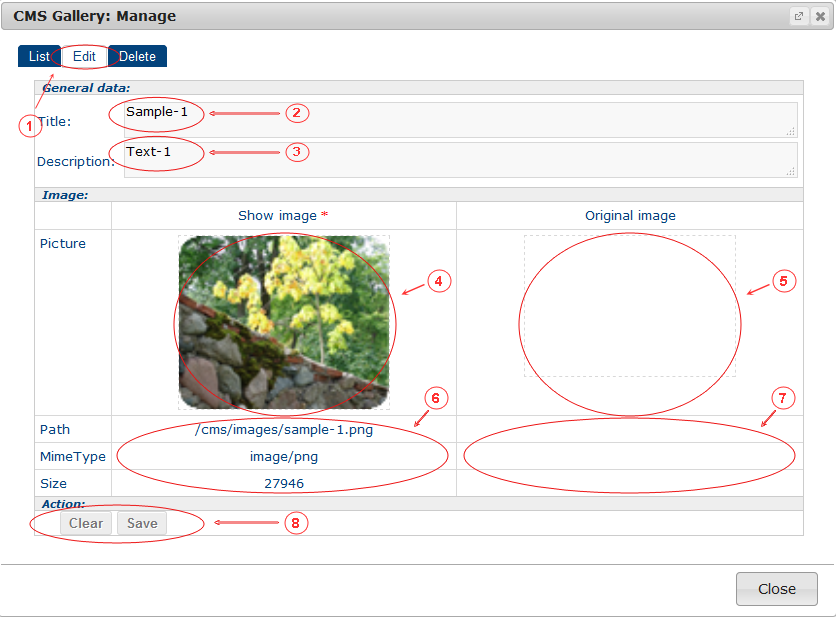Click the Show image picture thumbnail

284,322
